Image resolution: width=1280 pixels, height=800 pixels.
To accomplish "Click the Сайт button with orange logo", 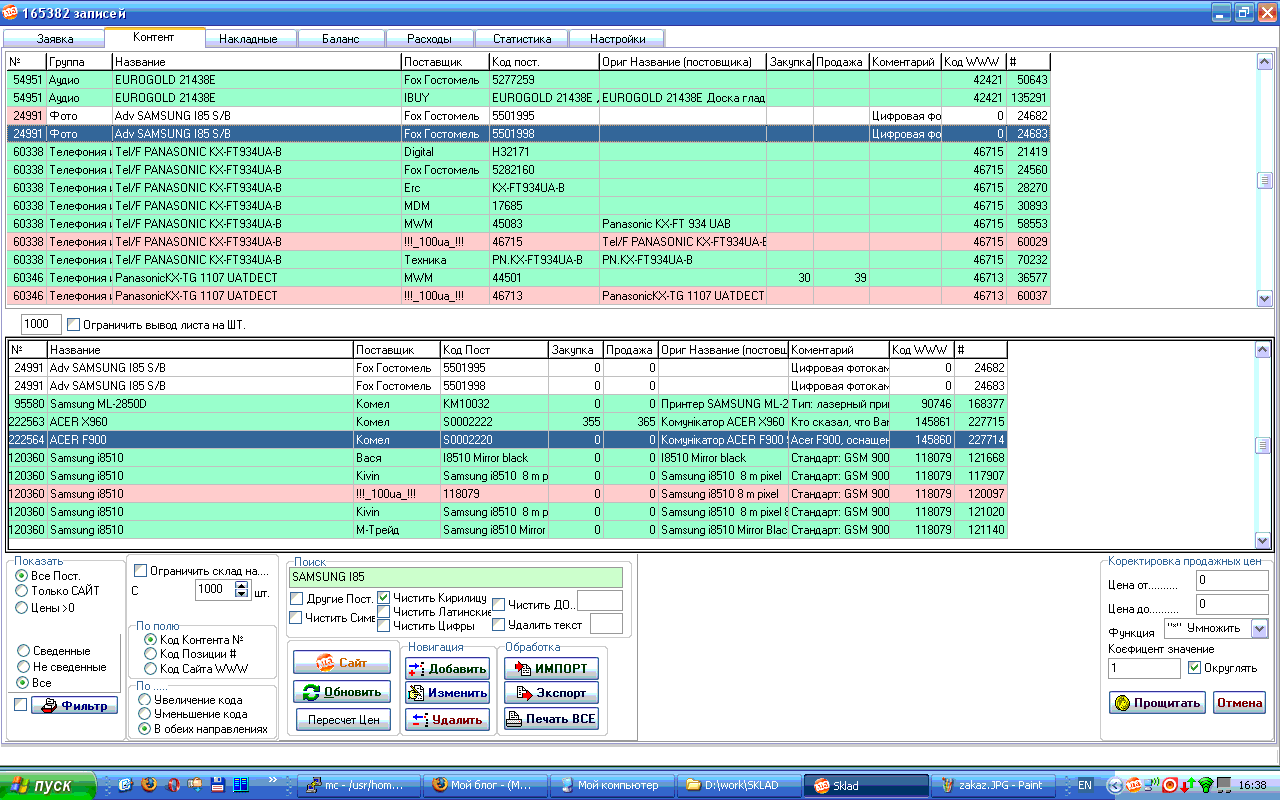I will coord(343,663).
